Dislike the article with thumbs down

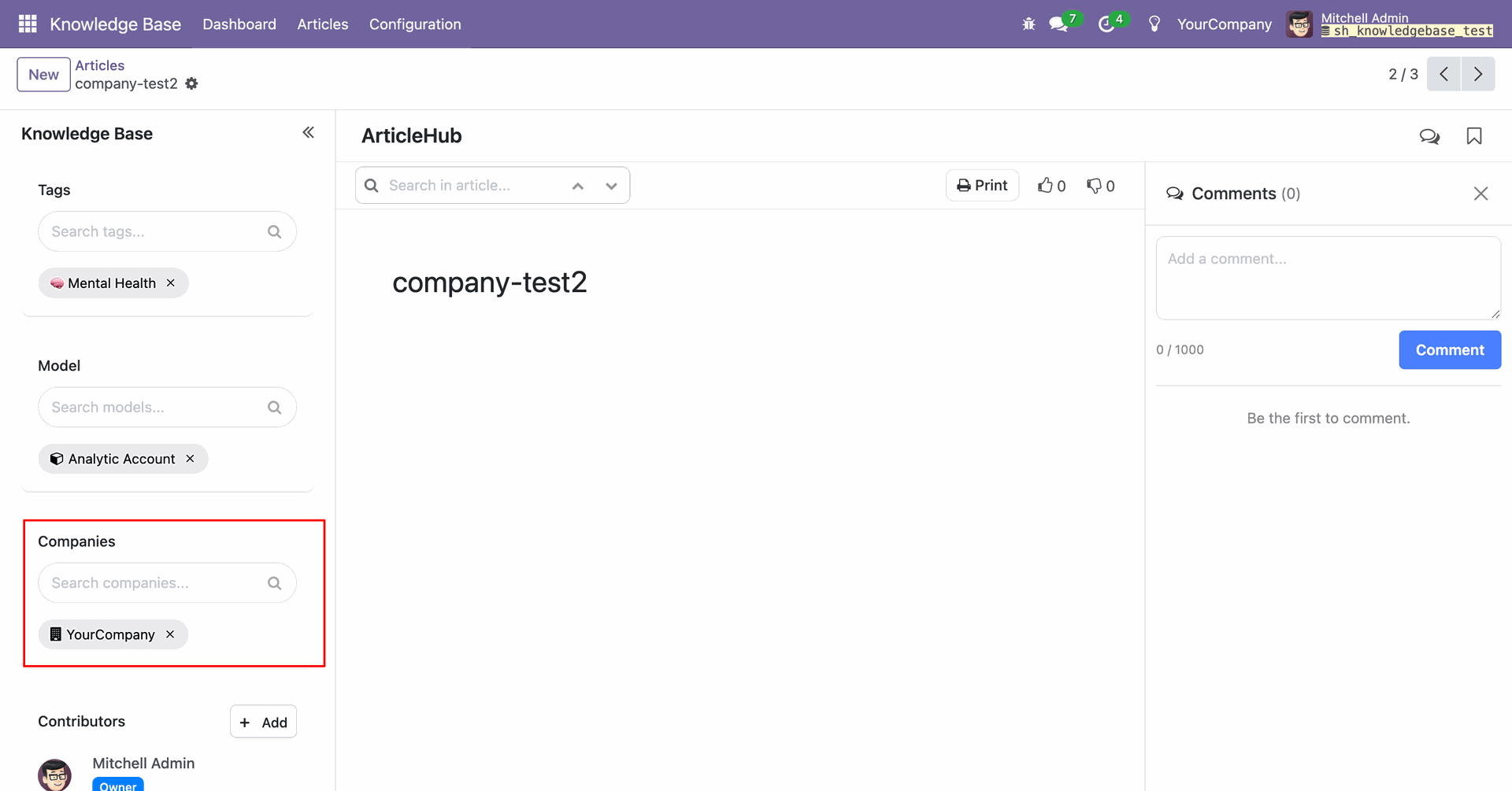(x=1100, y=186)
